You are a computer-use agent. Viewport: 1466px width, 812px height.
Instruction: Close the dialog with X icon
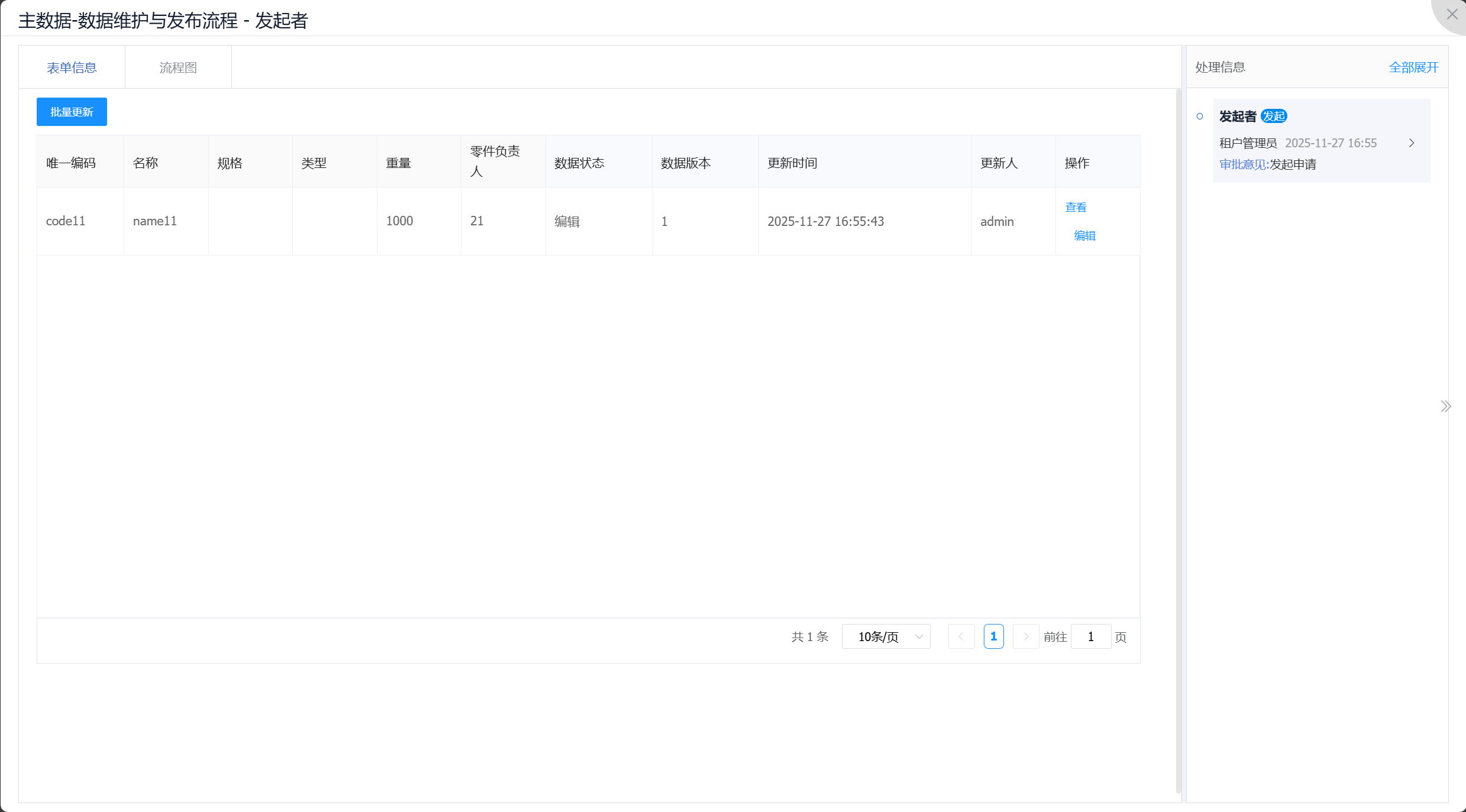coord(1452,14)
